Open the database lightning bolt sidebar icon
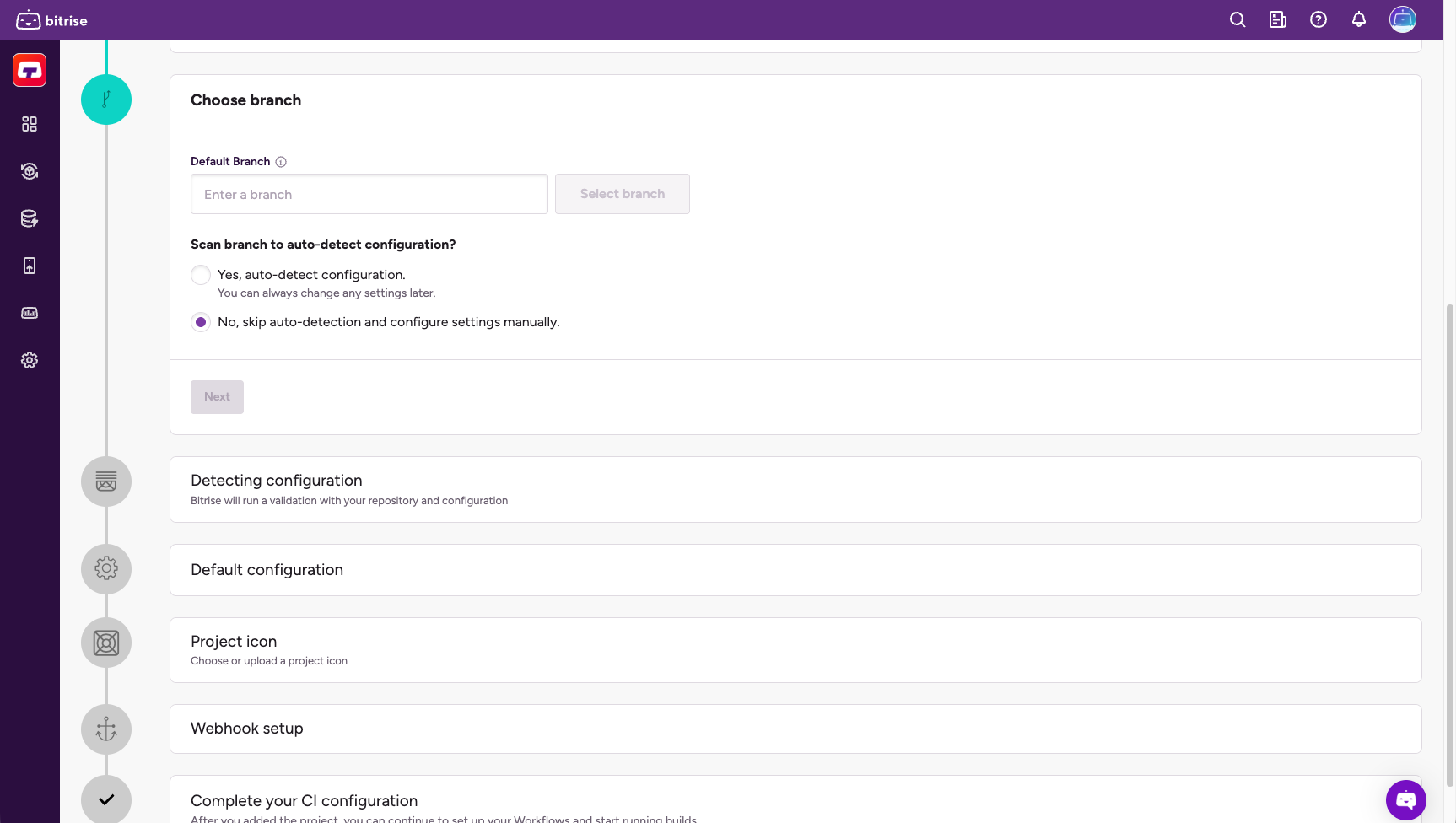The width and height of the screenshot is (1456, 823). pyautogui.click(x=30, y=218)
